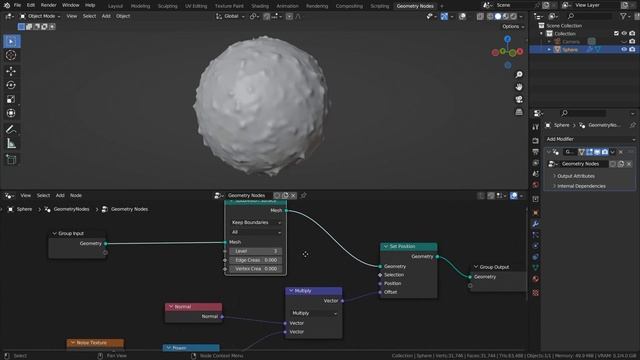Click GeometryNodes in node breadcrumb

coord(71,209)
